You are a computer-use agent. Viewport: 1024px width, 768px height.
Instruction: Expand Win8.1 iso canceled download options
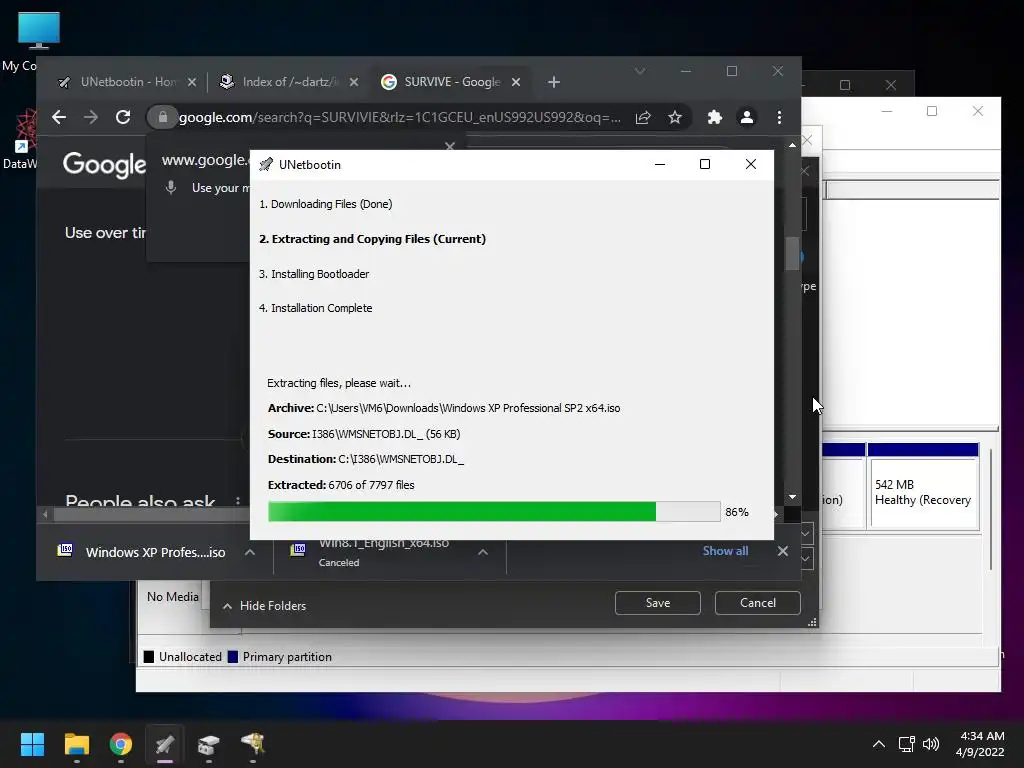(483, 552)
